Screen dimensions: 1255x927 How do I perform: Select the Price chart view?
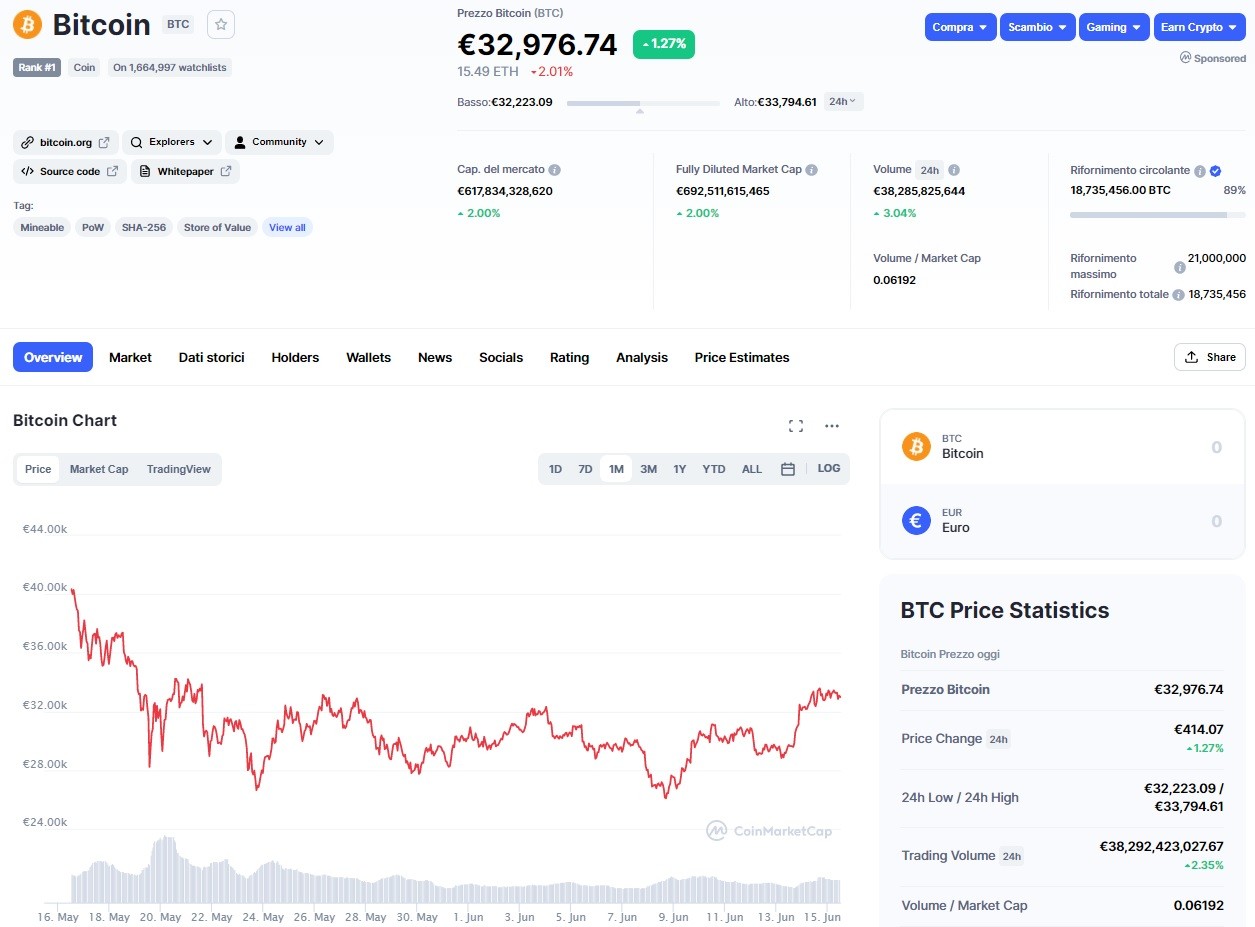tap(38, 469)
